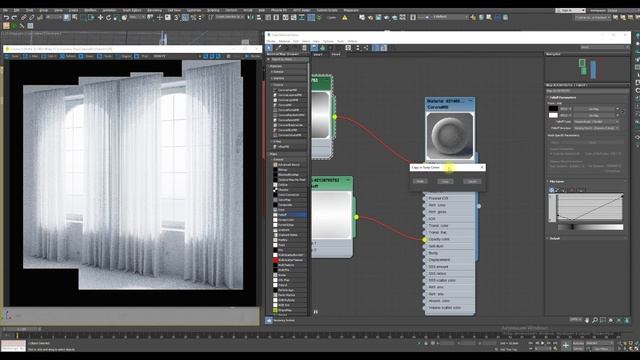Close the Copy or Swap Colors dialog
Screen dimensions: 640x360
tap(482, 167)
